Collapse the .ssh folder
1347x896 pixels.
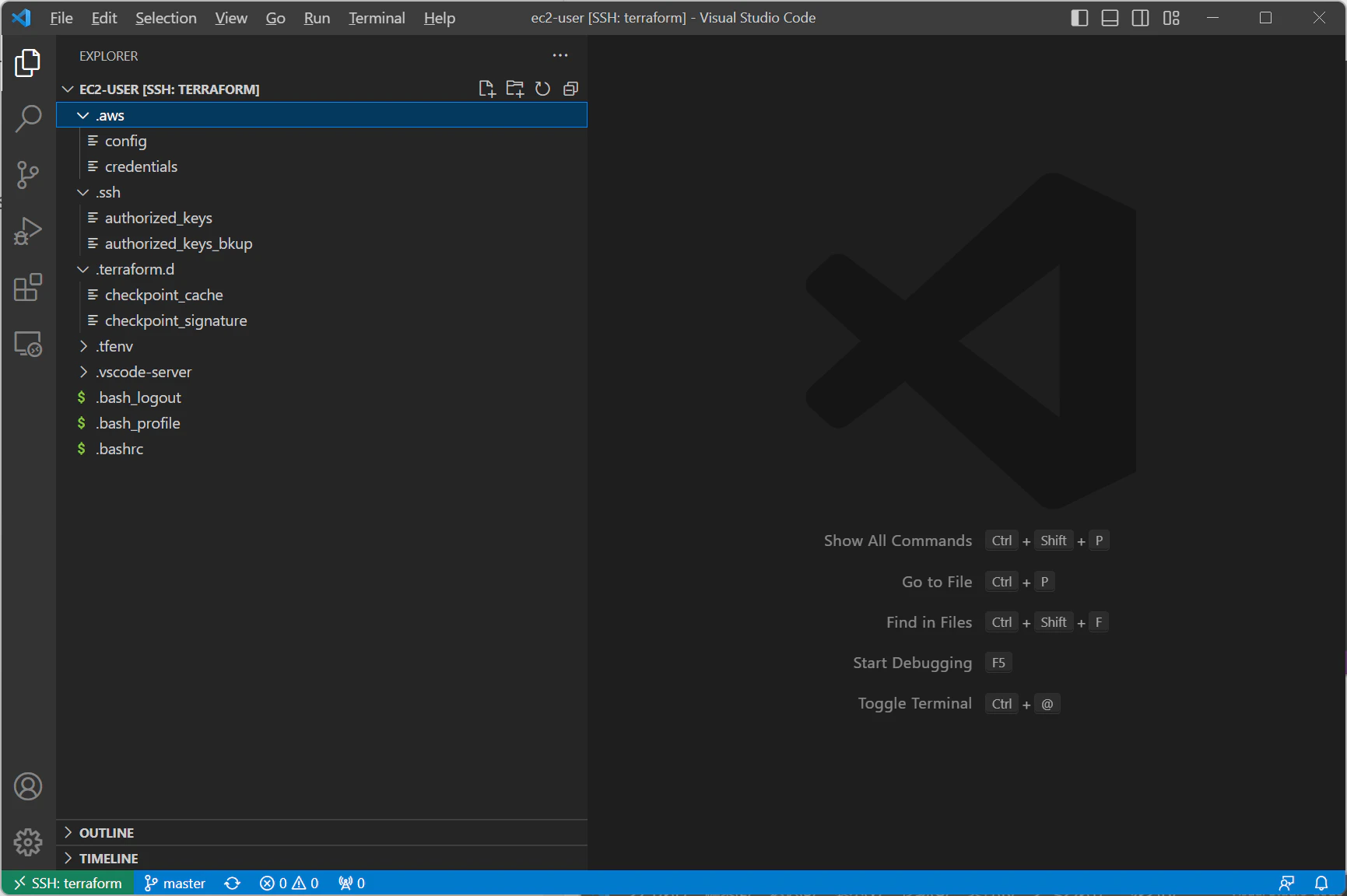[321, 192]
